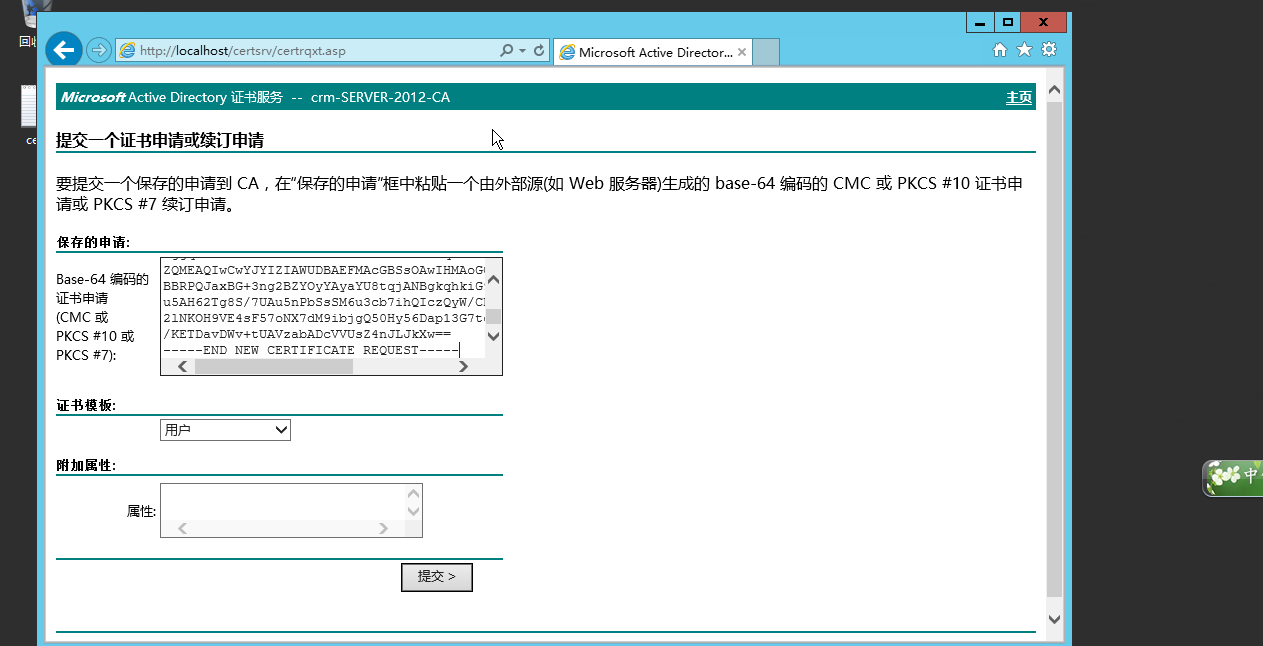Image resolution: width=1263 pixels, height=646 pixels.
Task: Click the request textarea scroll-down arrow
Action: [493, 336]
